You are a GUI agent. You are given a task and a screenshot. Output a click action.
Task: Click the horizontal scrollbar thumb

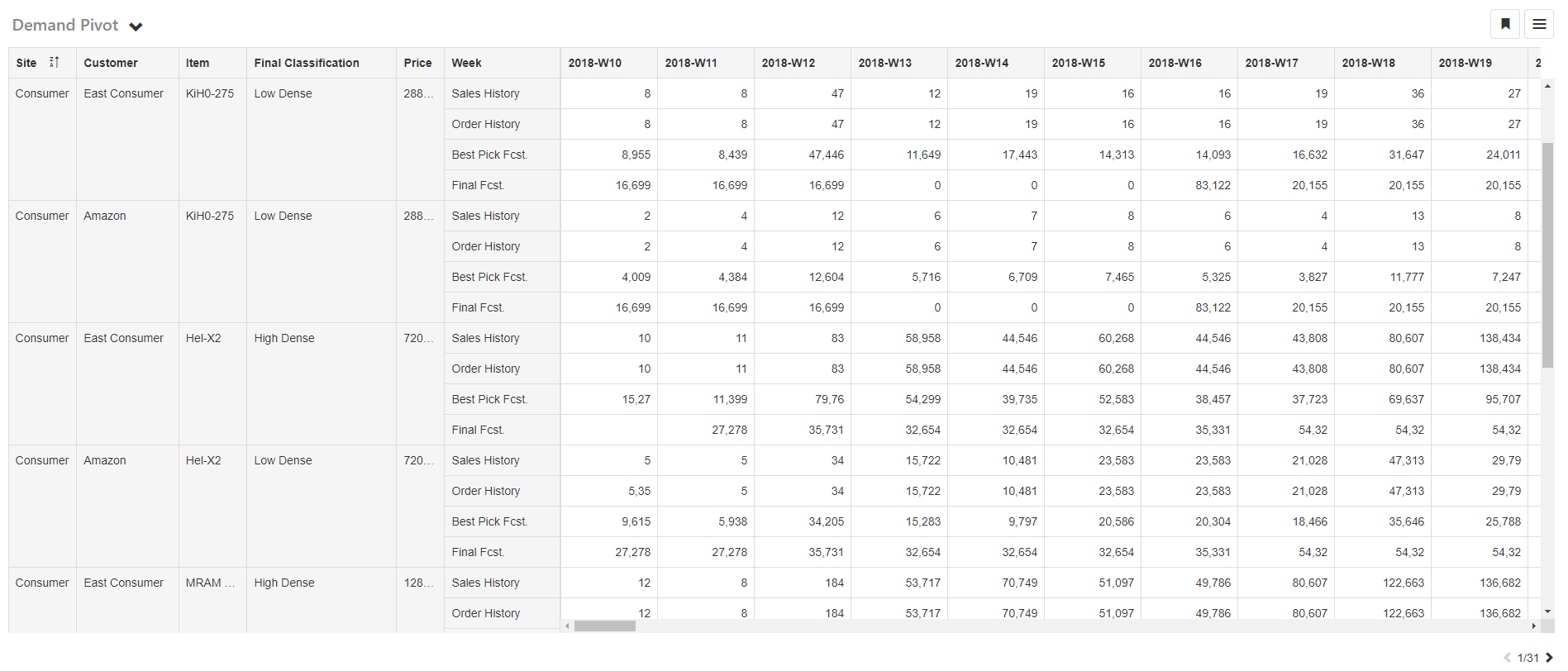click(x=605, y=626)
